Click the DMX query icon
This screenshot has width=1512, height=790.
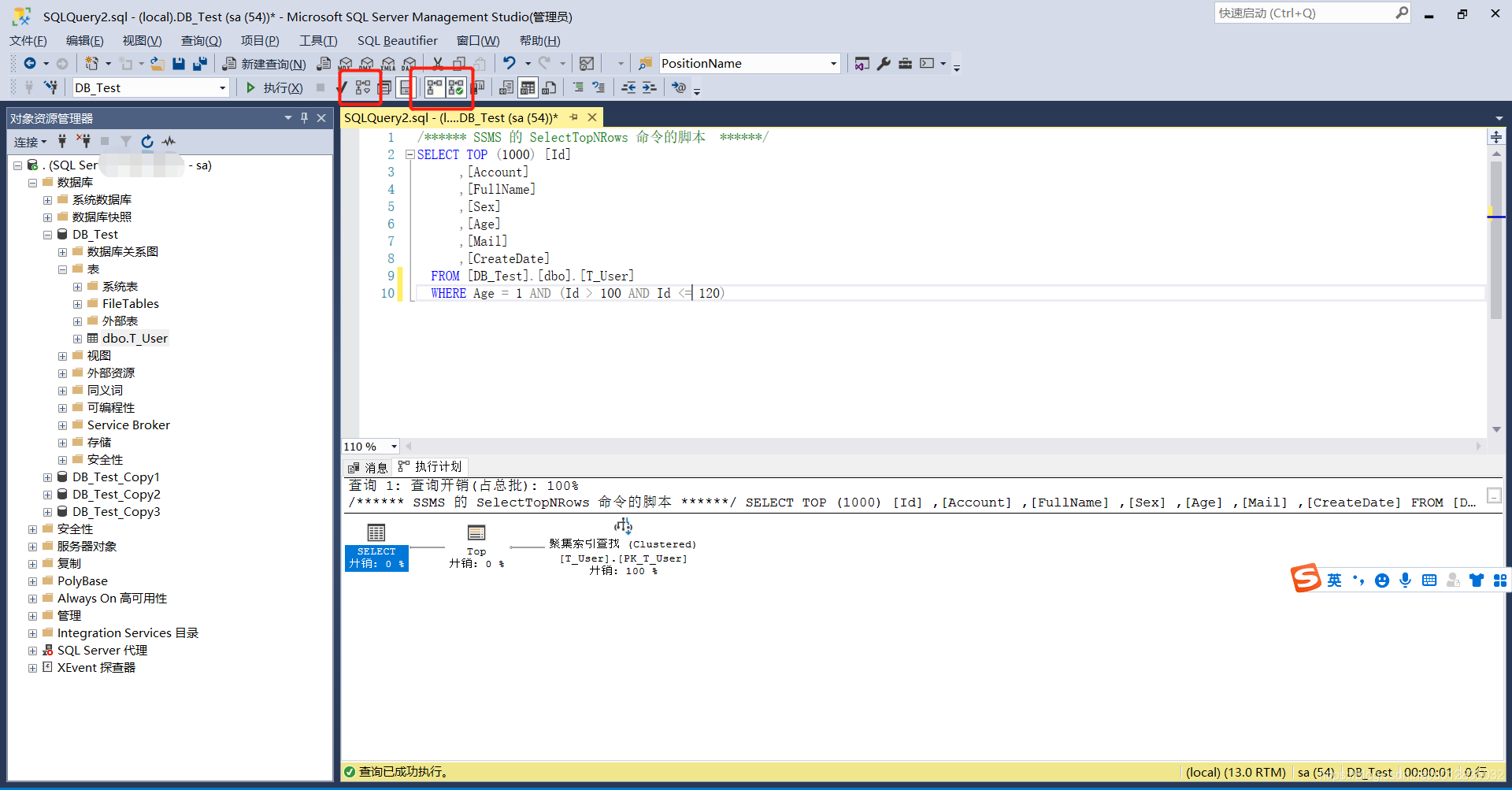coord(367,63)
